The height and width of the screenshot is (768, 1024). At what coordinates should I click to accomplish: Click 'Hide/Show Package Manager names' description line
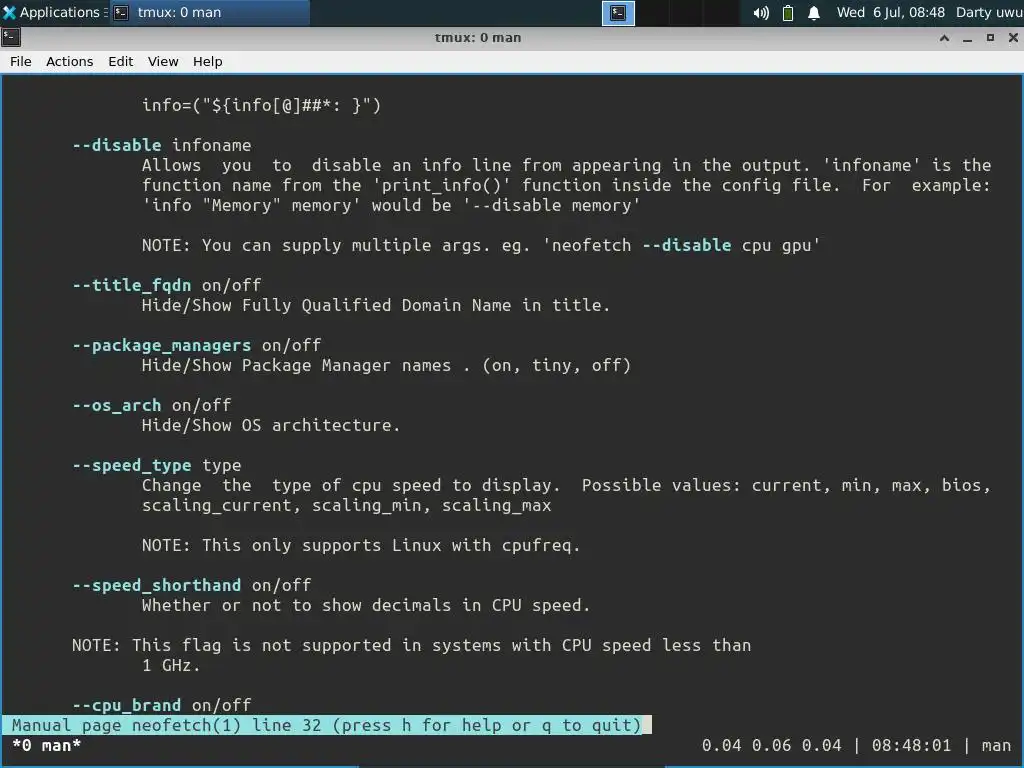386,366
